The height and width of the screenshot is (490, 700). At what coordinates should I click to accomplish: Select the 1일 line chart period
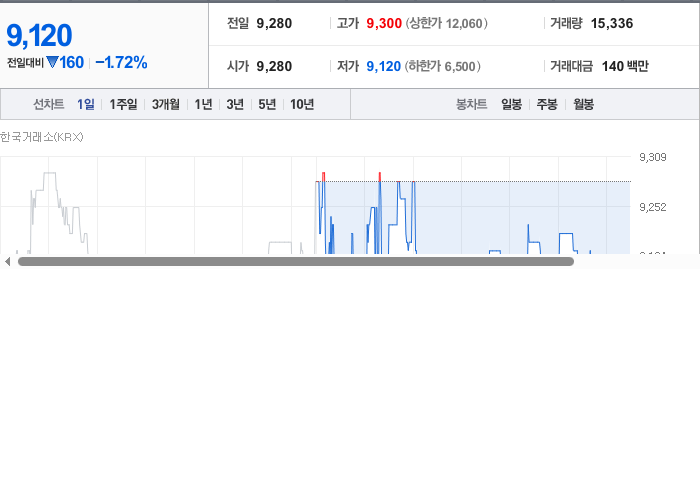click(x=86, y=104)
